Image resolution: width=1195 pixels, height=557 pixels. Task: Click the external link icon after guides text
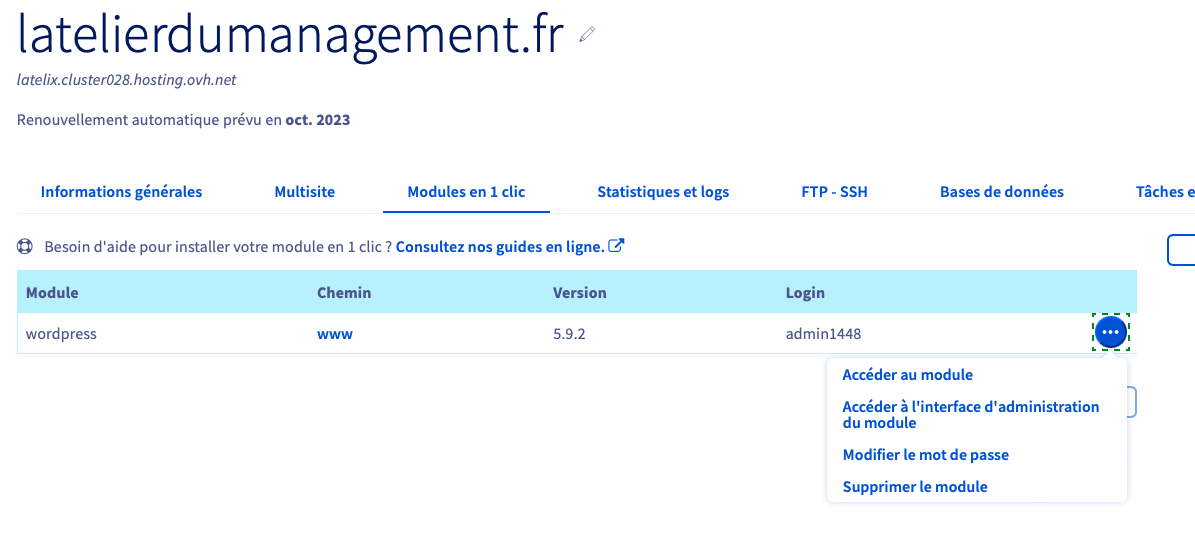[617, 246]
